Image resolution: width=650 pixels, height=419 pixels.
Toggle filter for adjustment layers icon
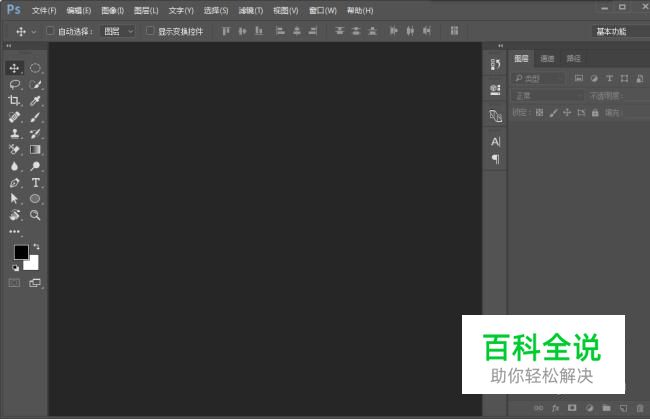point(594,78)
